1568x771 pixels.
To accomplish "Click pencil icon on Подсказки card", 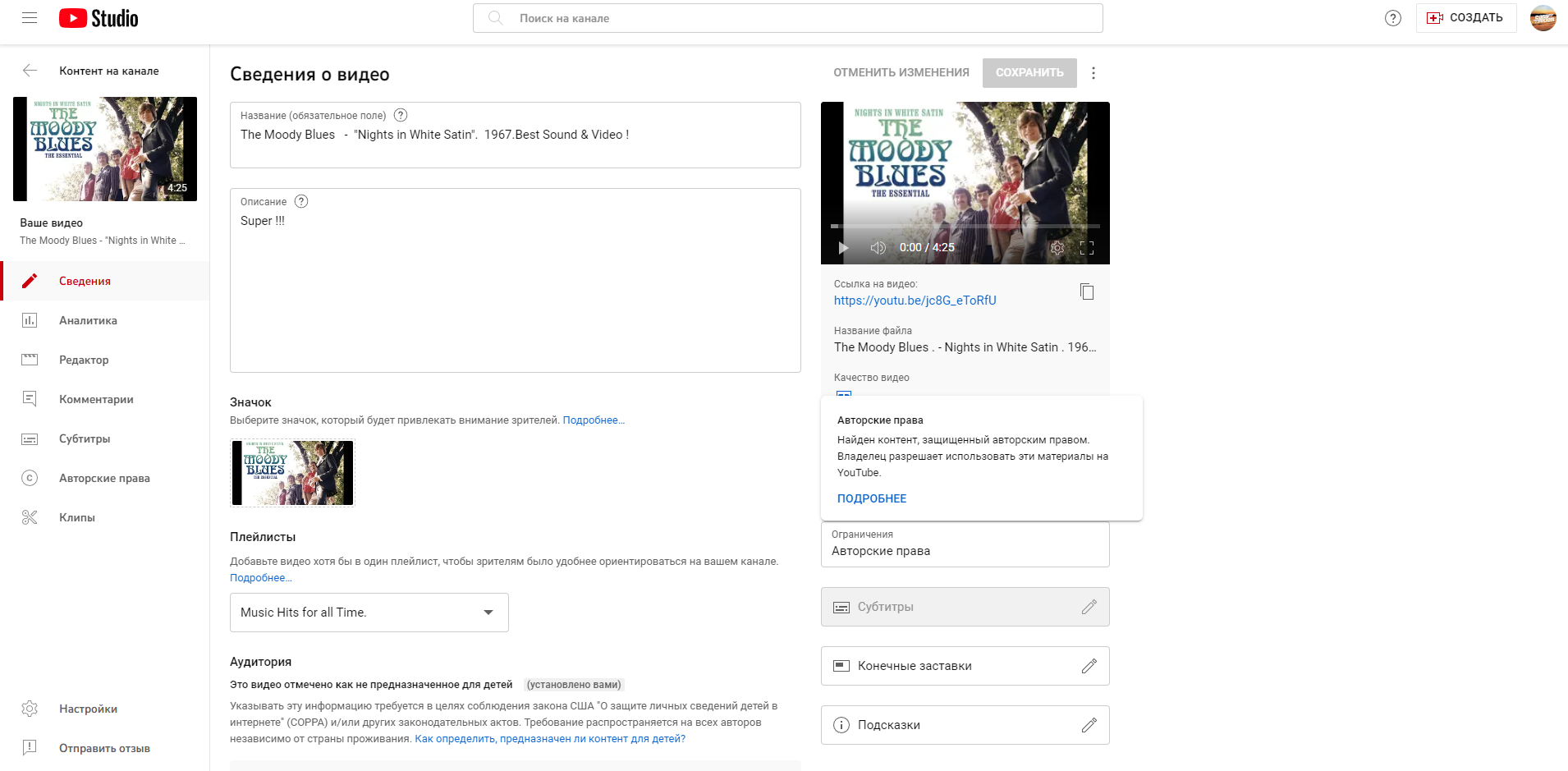I will (x=1089, y=725).
